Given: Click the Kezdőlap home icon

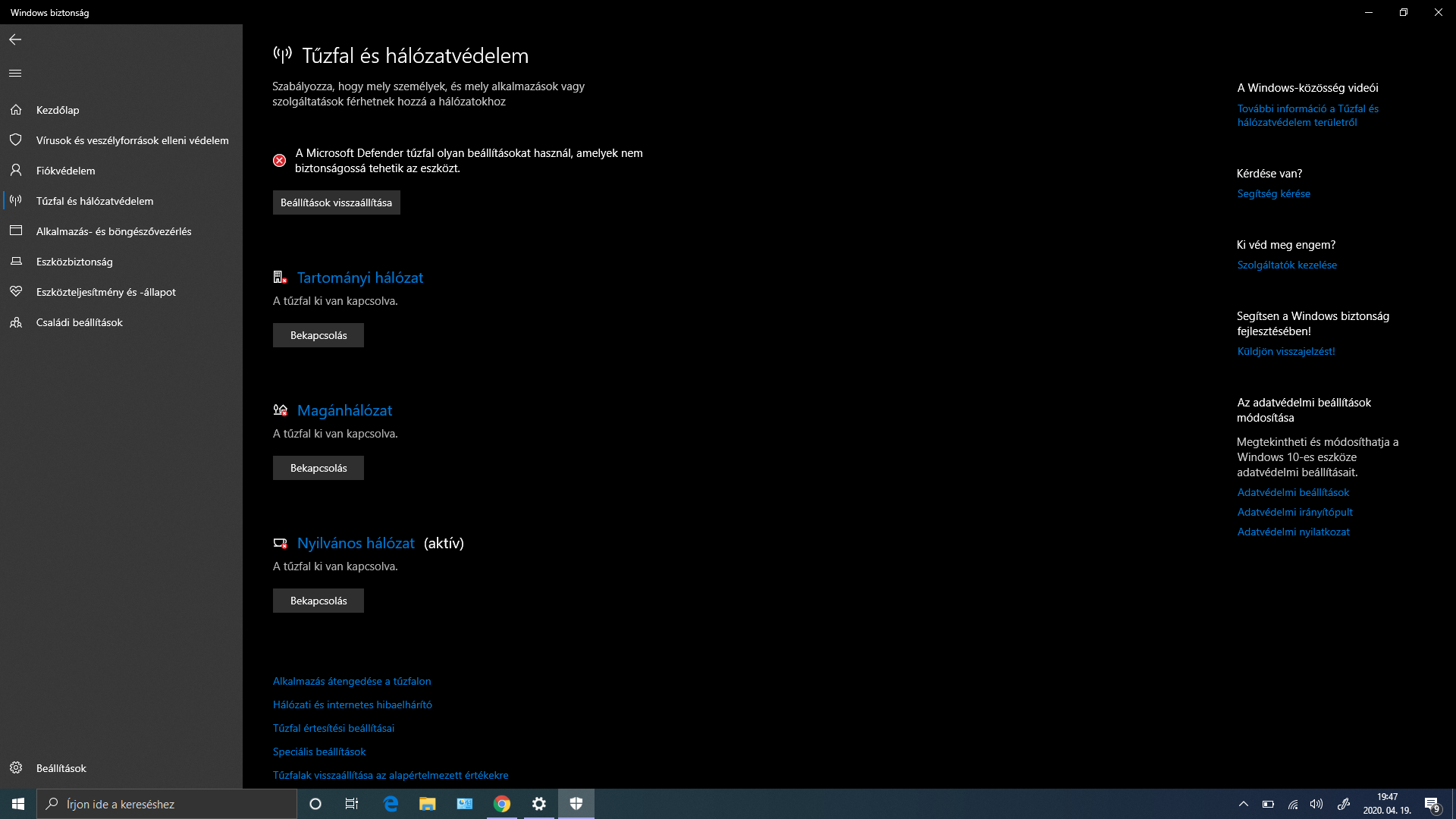Looking at the screenshot, I should 16,110.
